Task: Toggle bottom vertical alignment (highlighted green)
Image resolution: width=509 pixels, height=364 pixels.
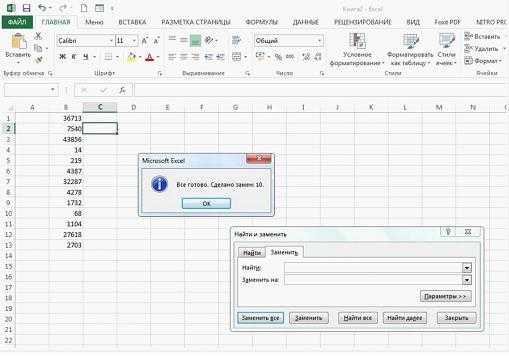Action: tap(195, 41)
